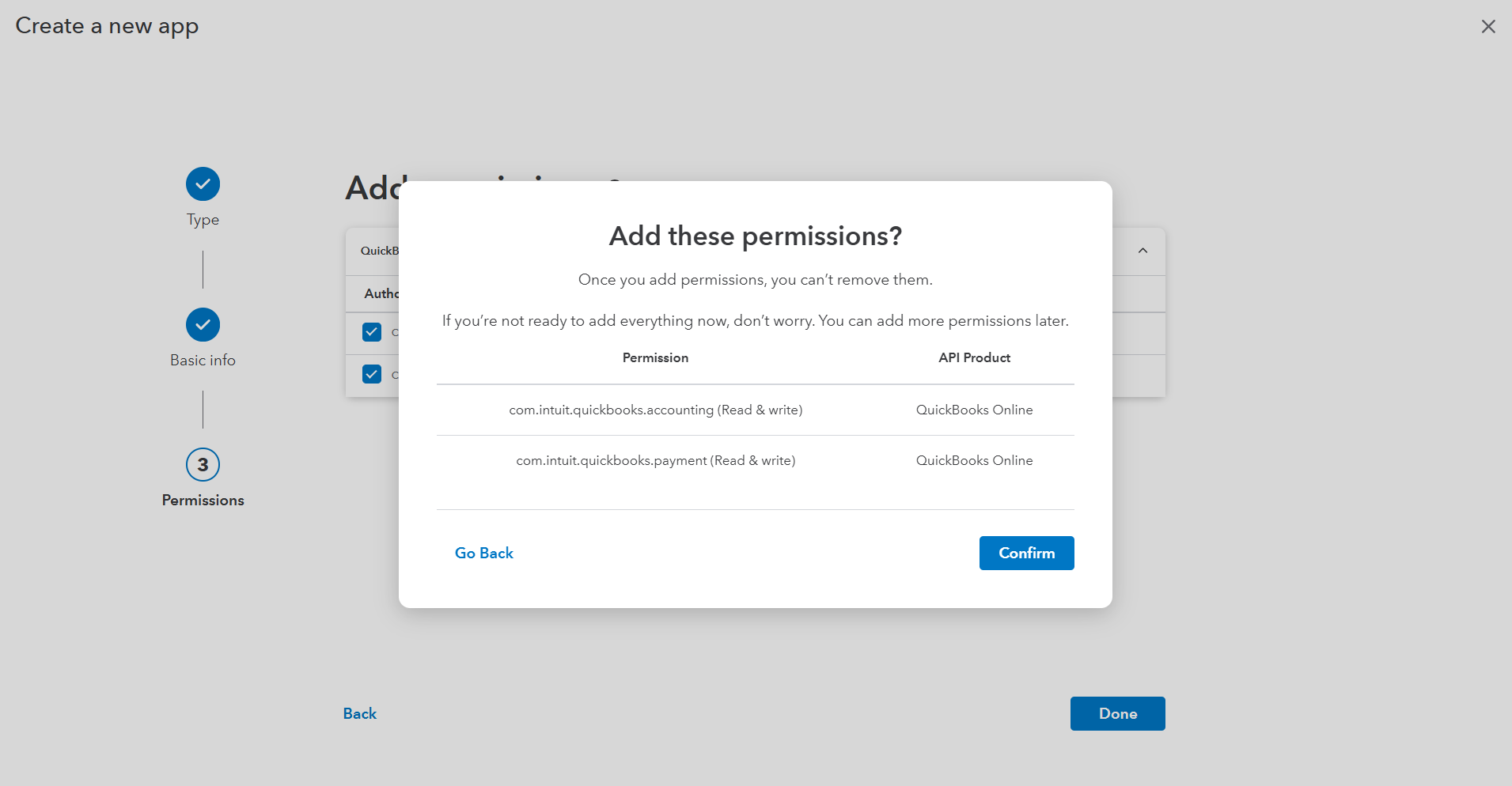Viewport: 1512px width, 786px height.
Task: Collapse the QuickBooks permissions section chevron
Action: click(1143, 251)
